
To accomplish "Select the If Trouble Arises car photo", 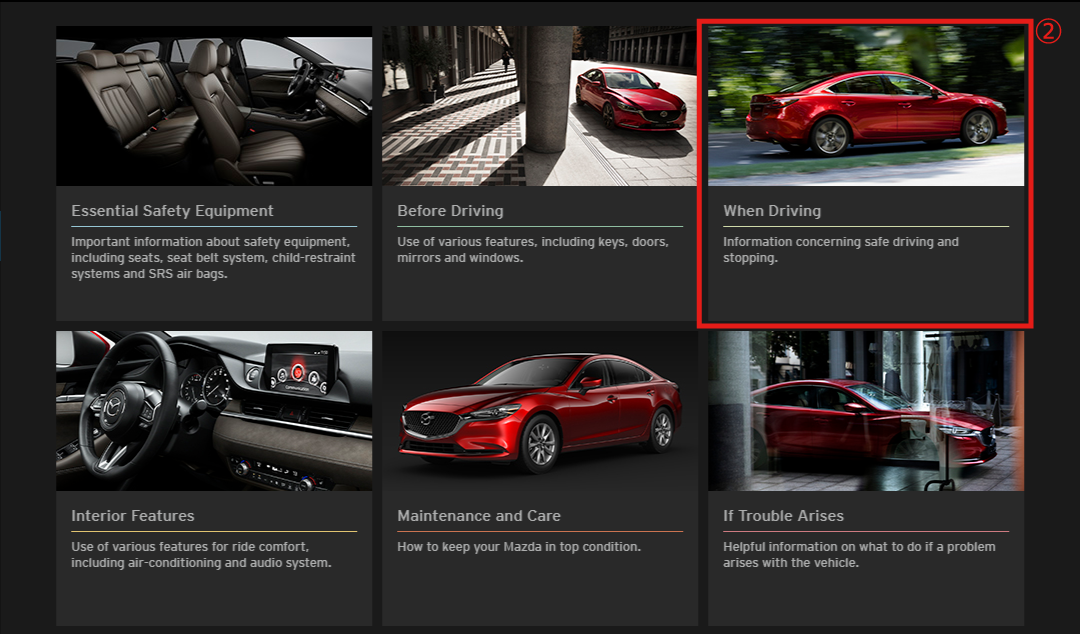I will (866, 411).
